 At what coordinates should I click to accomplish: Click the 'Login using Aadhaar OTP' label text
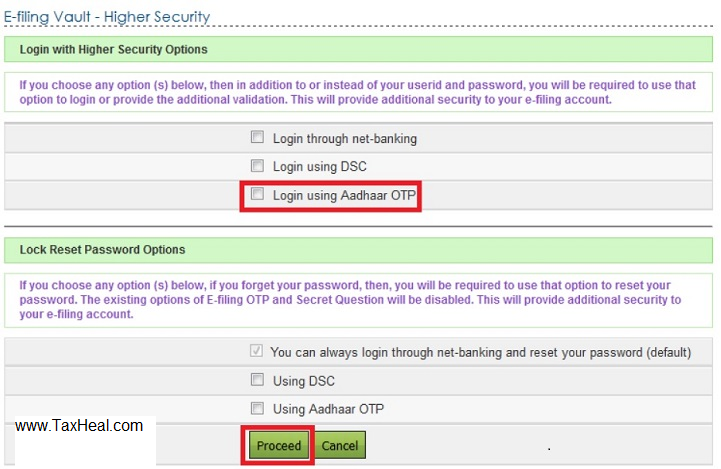click(343, 195)
